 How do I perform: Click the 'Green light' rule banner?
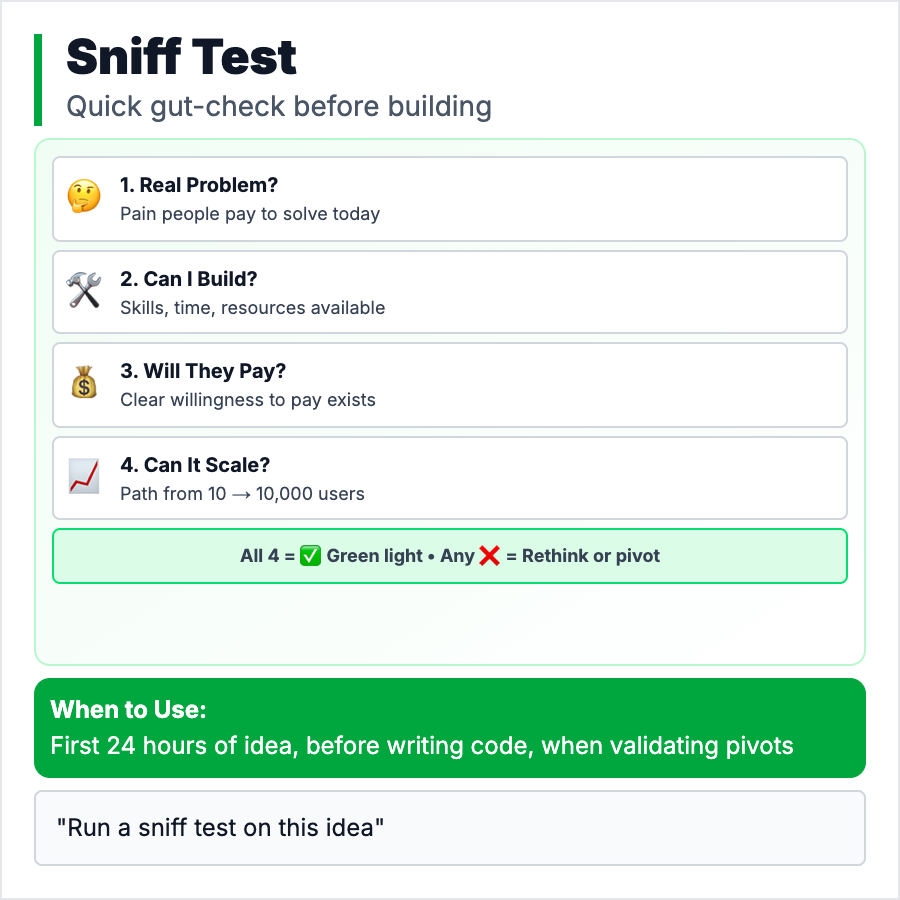point(450,556)
